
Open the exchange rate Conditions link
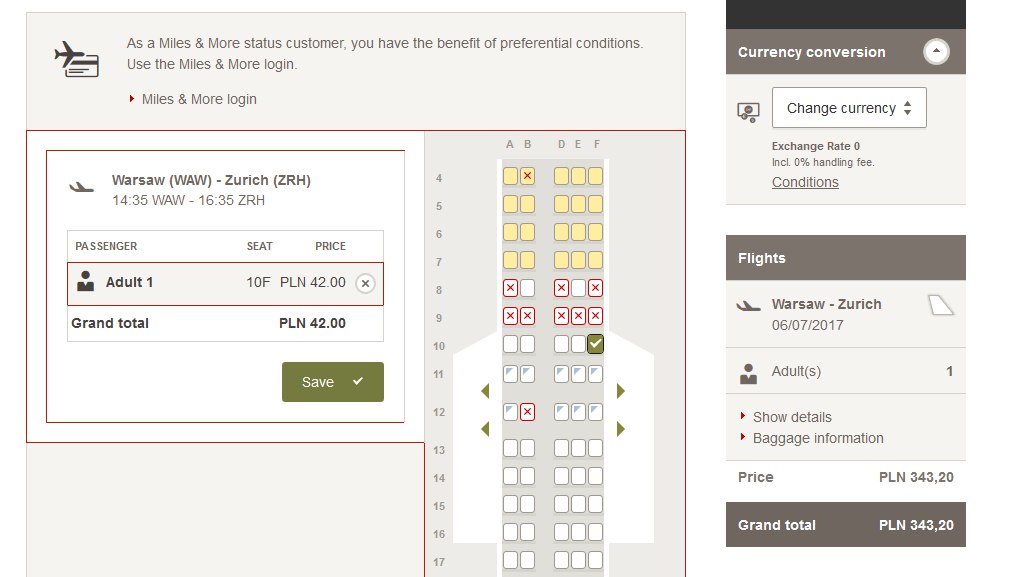click(x=805, y=182)
